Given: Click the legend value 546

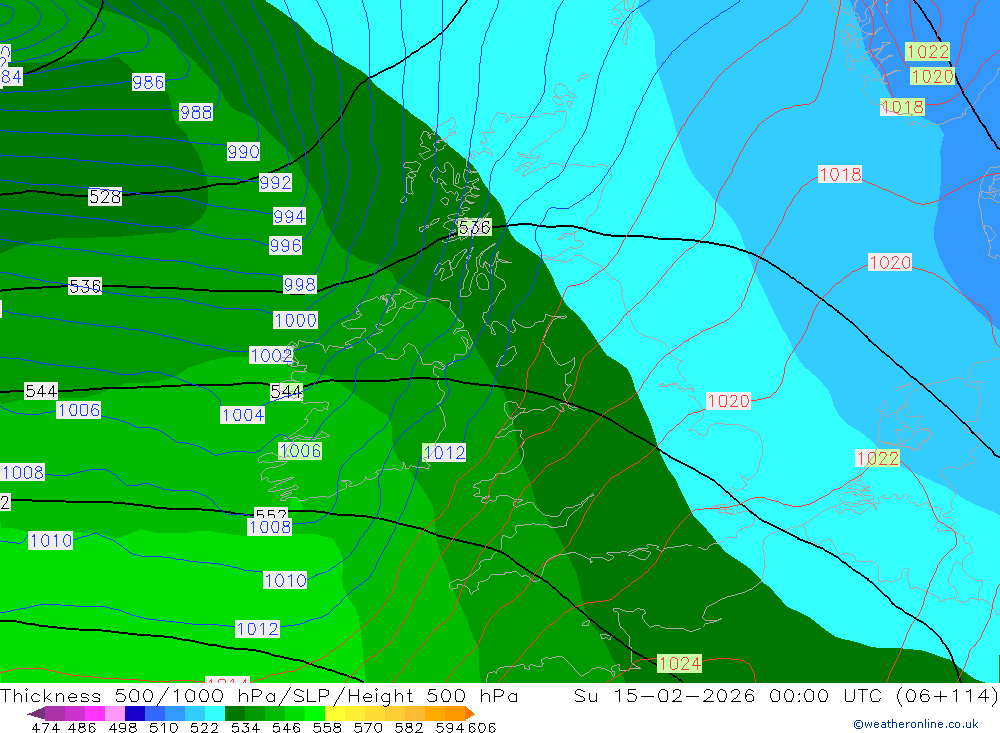Looking at the screenshot, I should [286, 728].
